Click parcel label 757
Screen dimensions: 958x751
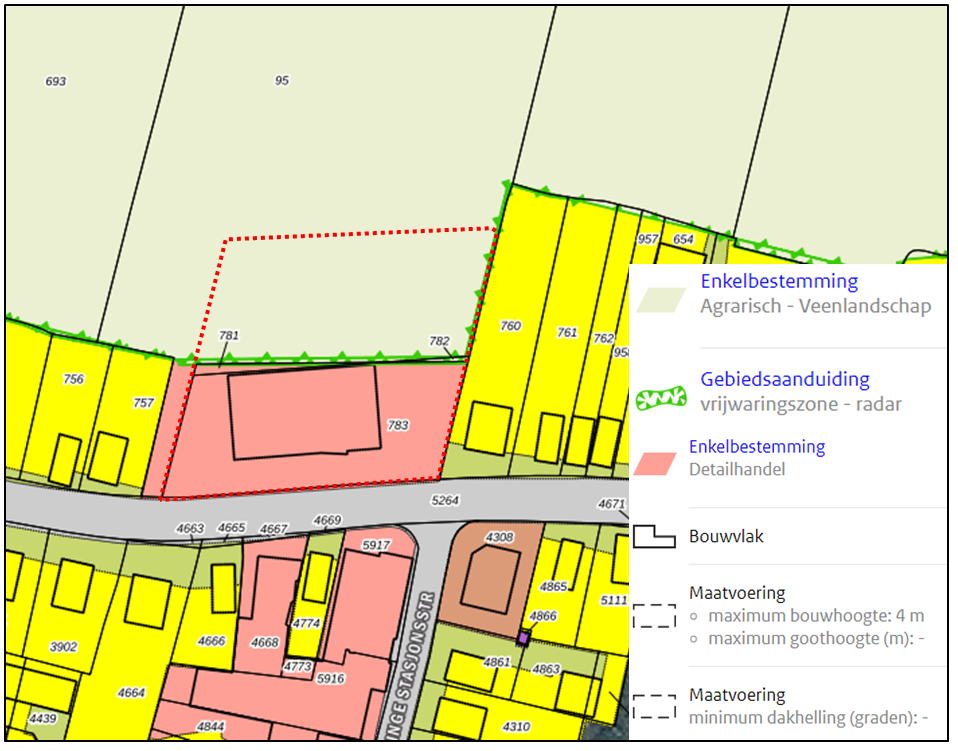pos(144,403)
